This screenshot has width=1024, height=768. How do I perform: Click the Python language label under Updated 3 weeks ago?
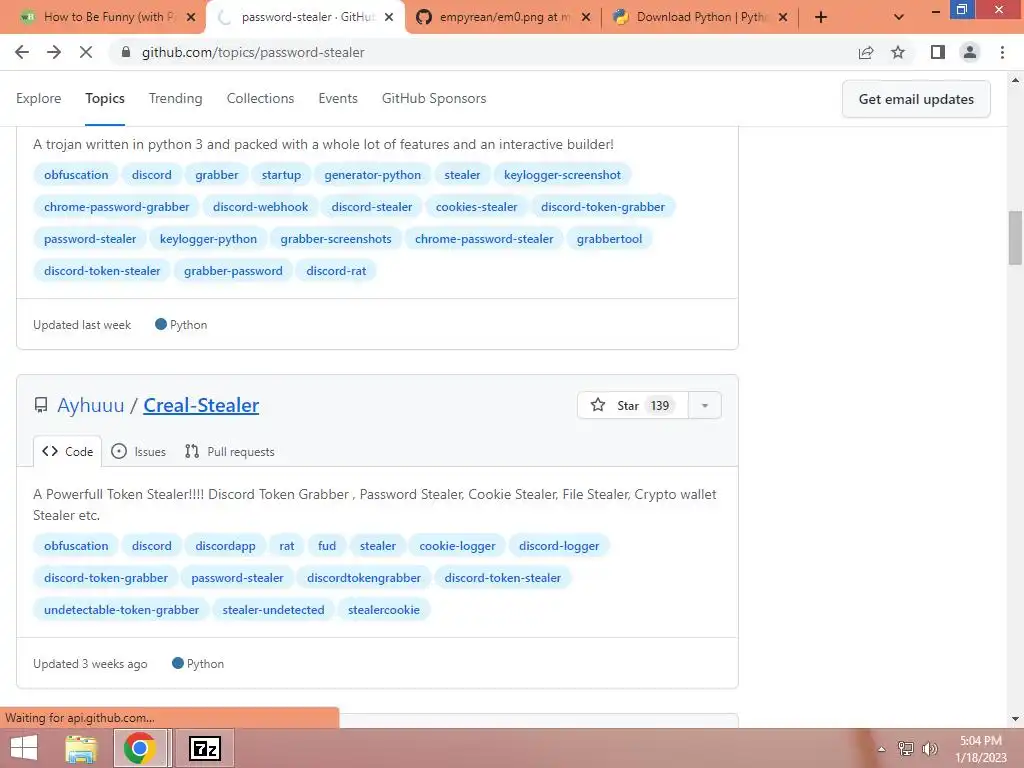(198, 664)
